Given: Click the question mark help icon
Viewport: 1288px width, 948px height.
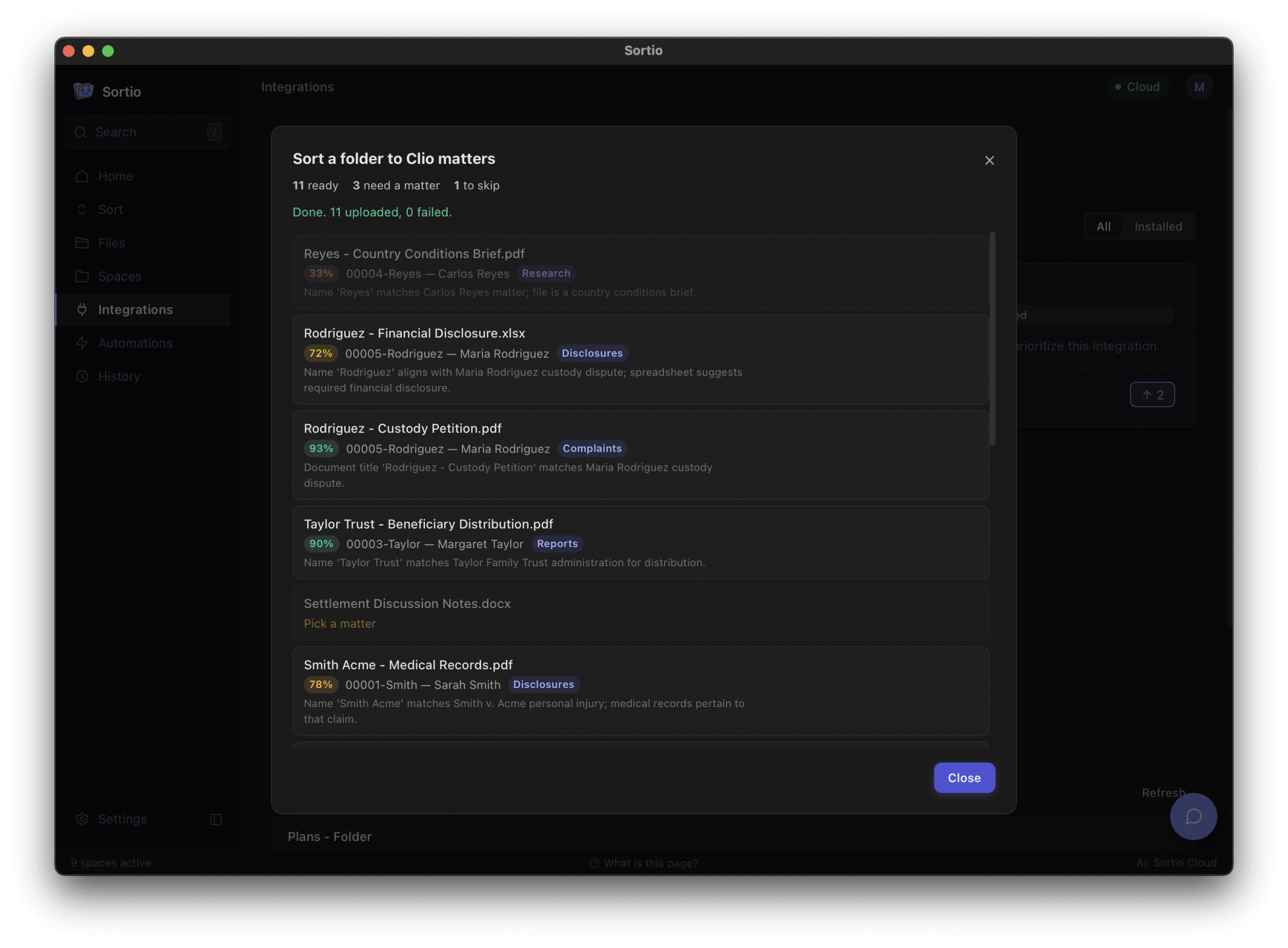Looking at the screenshot, I should (594, 863).
